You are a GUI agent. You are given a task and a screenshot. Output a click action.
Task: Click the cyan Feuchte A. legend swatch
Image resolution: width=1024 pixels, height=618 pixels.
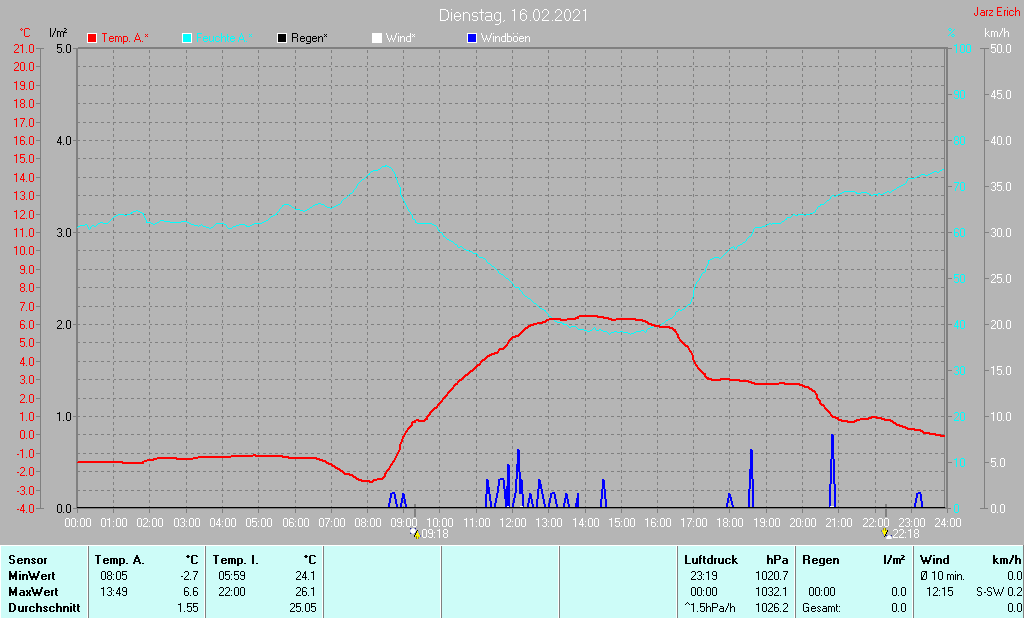187,39
